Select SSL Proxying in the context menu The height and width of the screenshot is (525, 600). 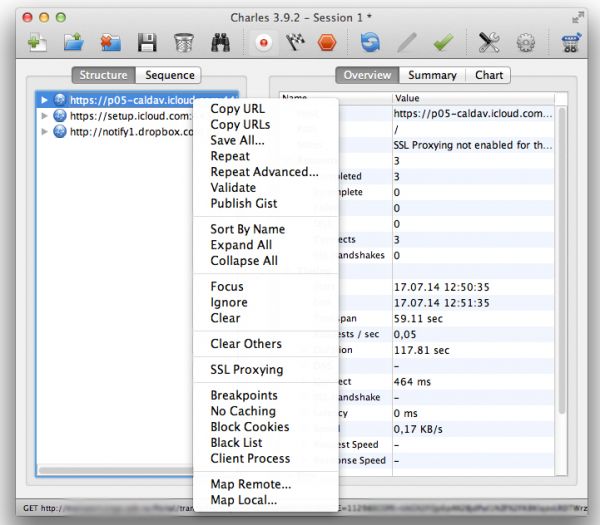[x=246, y=370]
